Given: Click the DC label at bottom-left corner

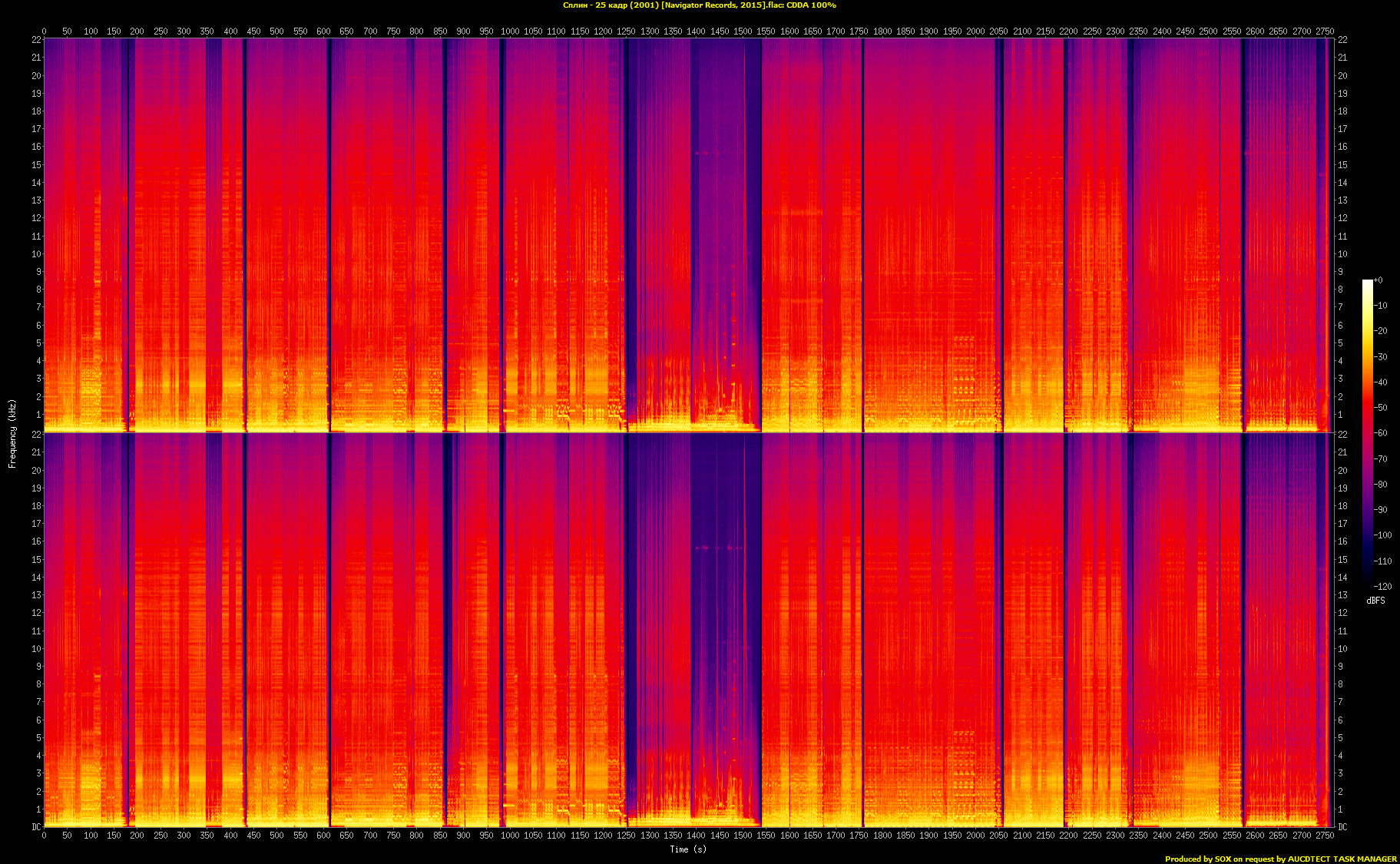Looking at the screenshot, I should 36,827.
